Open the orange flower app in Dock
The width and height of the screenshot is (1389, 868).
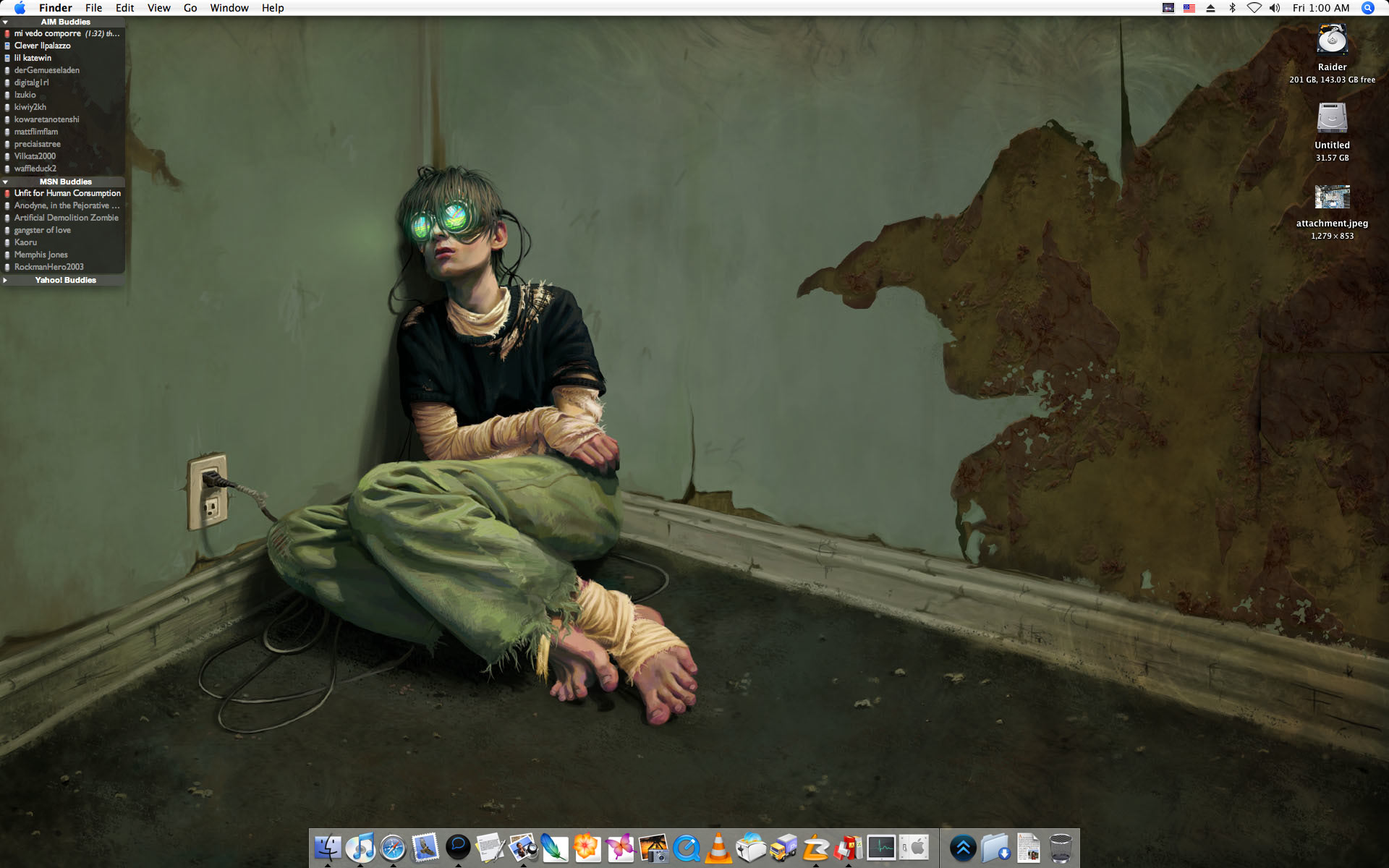click(x=587, y=847)
